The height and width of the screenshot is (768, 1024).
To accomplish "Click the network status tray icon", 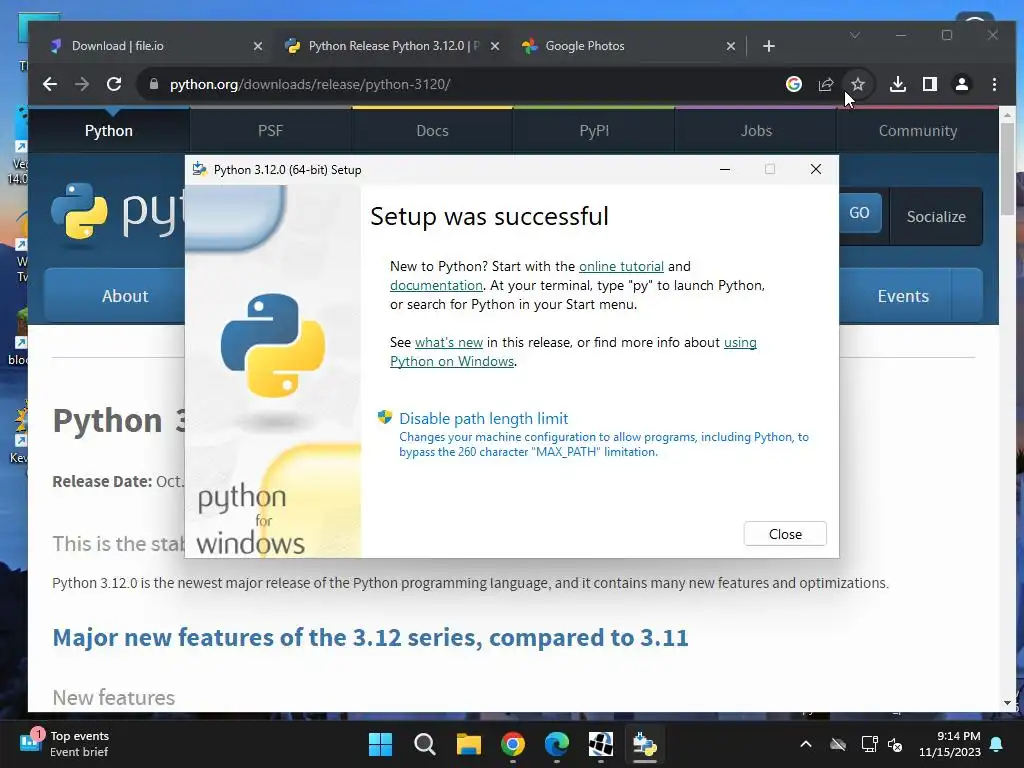I will (x=869, y=744).
